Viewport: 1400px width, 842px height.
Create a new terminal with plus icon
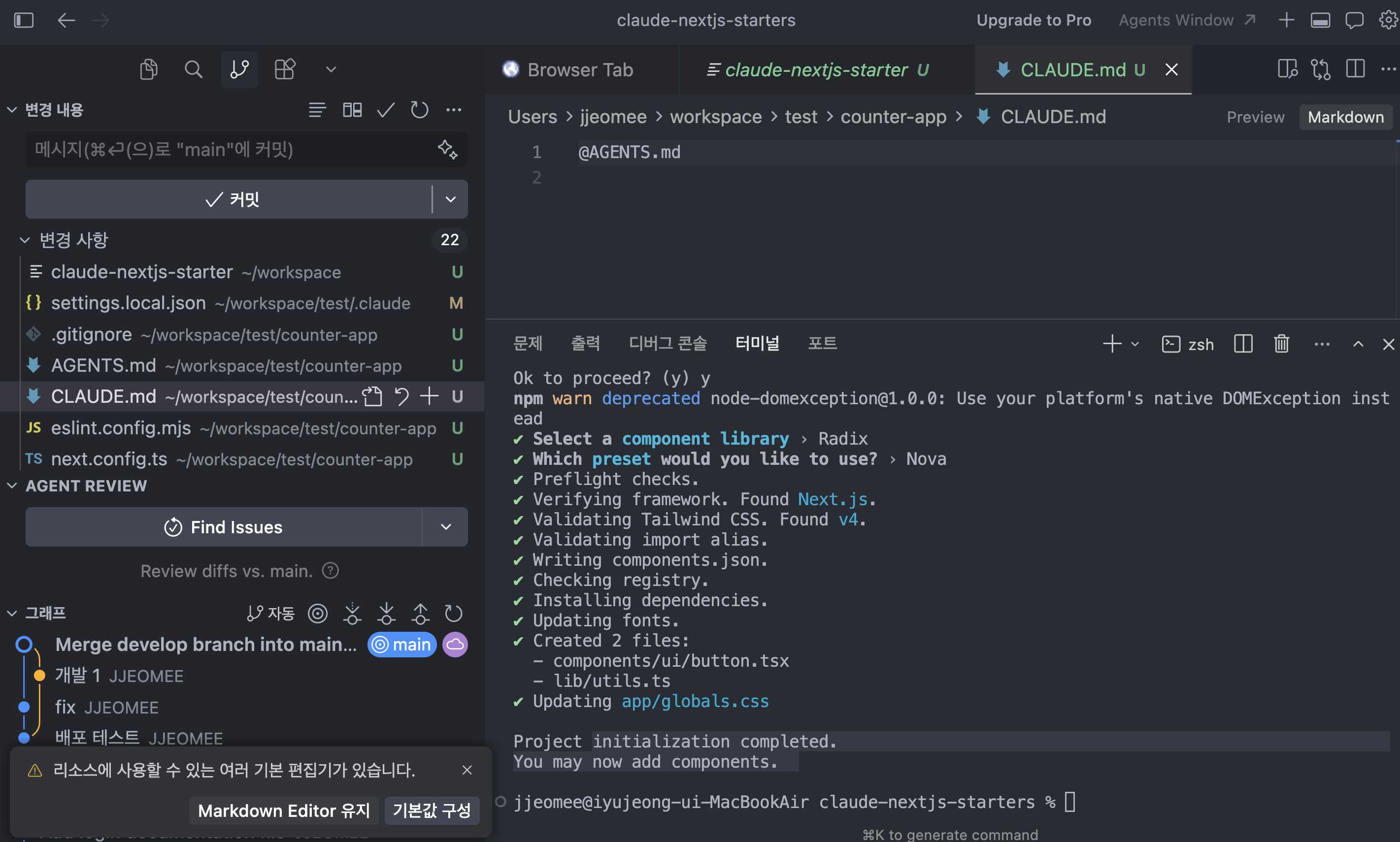1111,344
